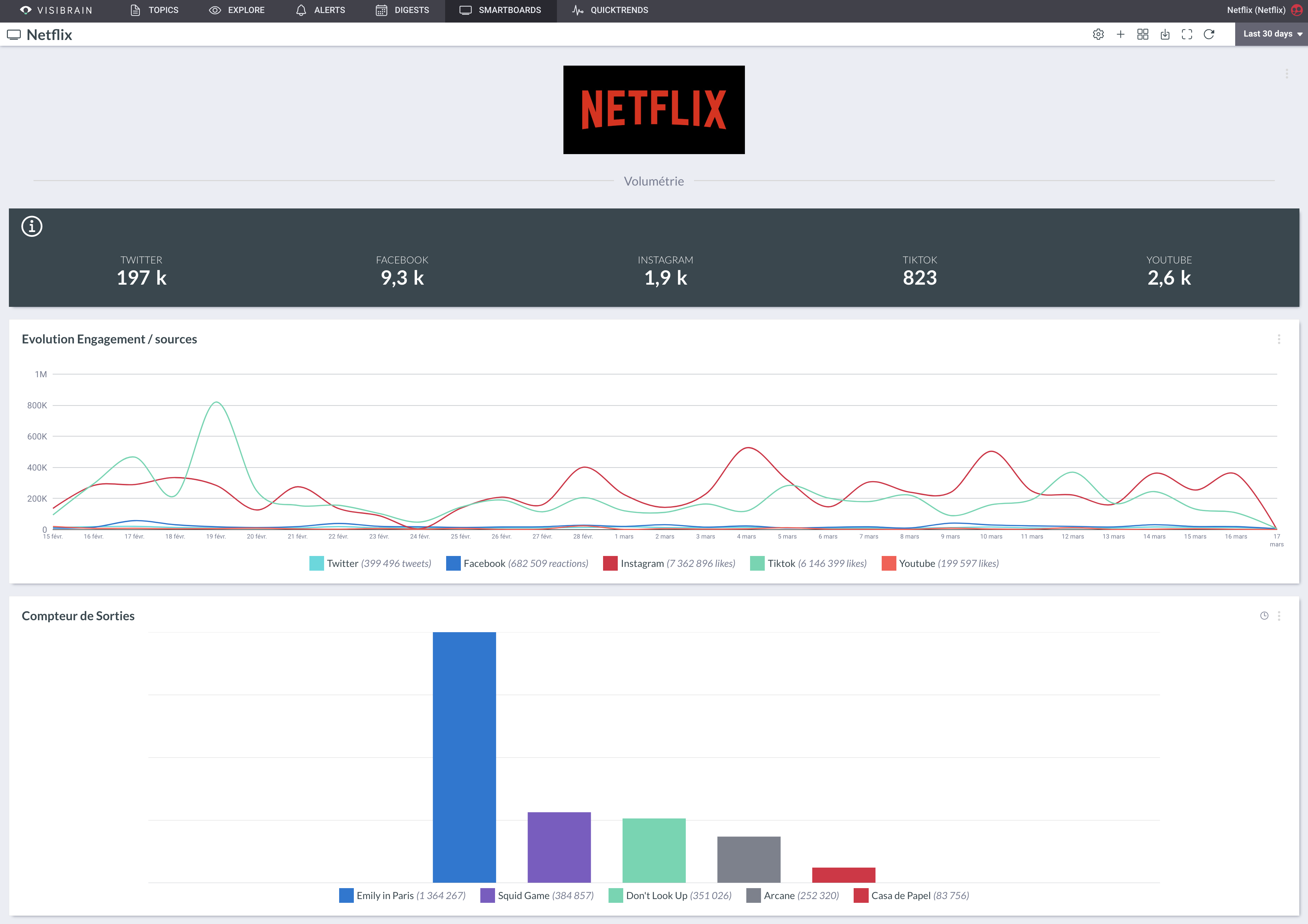The image size is (1308, 924).
Task: Click the grey Arcane bar
Action: (x=749, y=860)
